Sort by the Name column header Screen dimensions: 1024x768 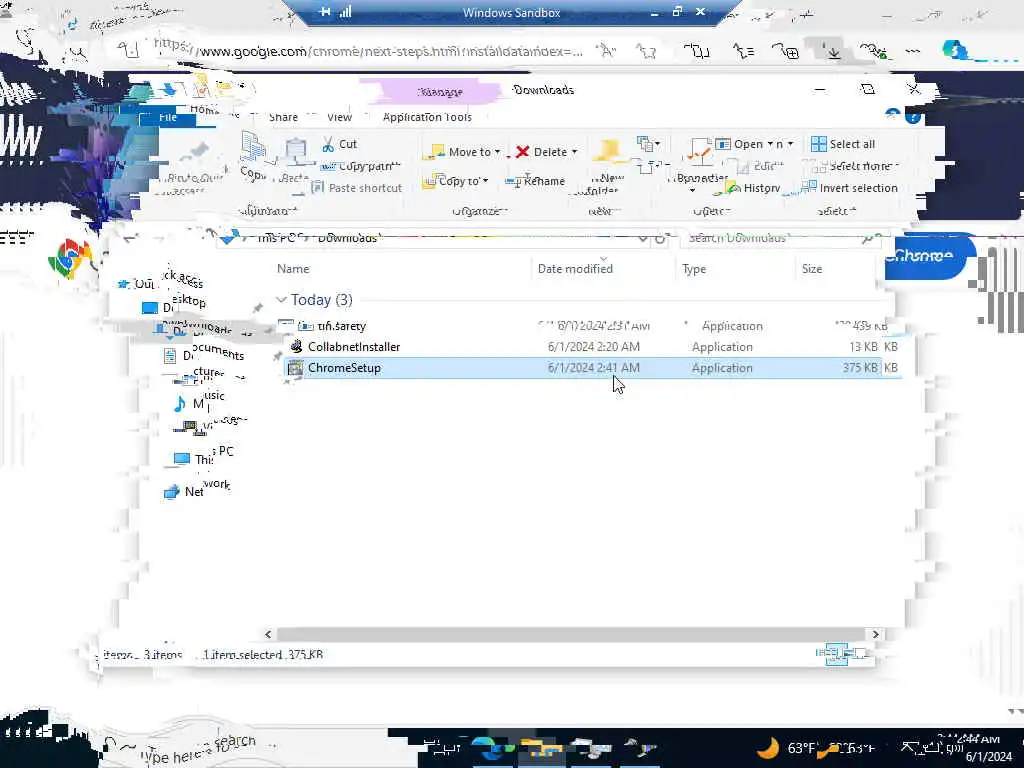pos(293,268)
